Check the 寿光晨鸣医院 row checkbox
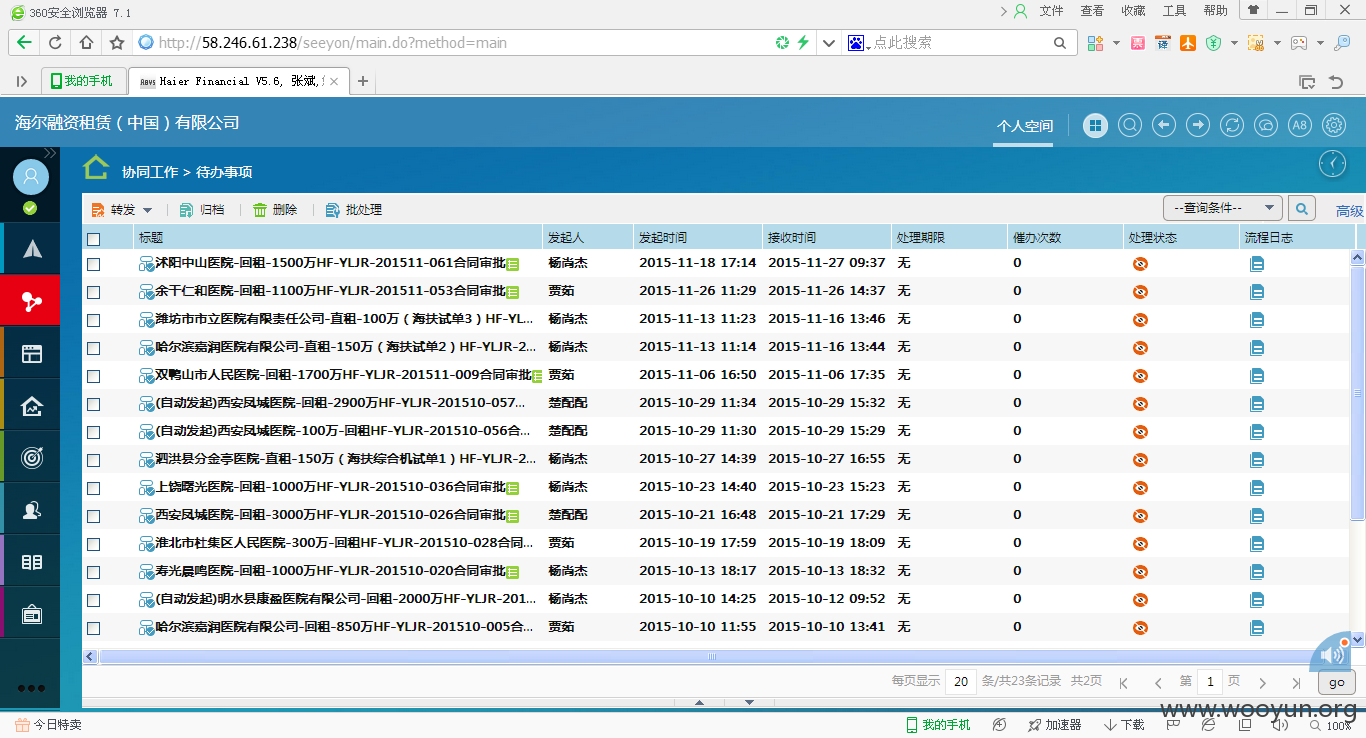The image size is (1366, 738). point(94,572)
